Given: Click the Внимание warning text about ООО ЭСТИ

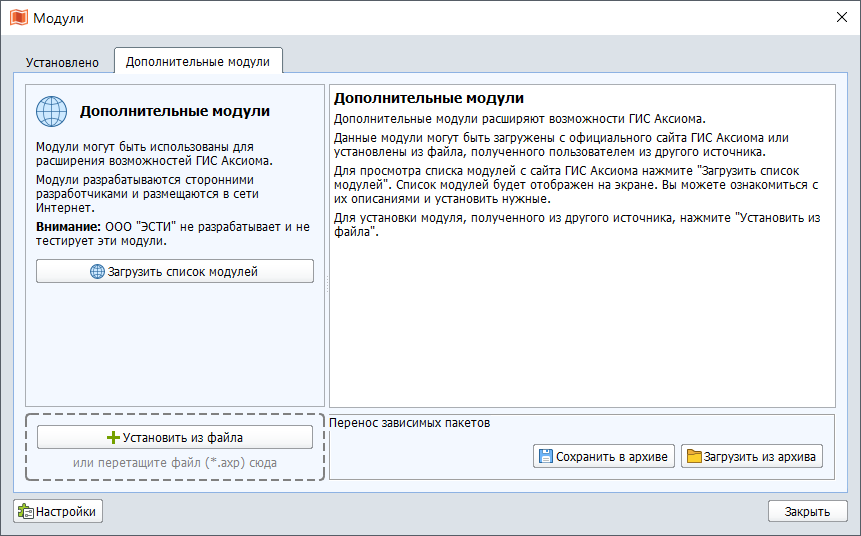Looking at the screenshot, I should [x=173, y=234].
